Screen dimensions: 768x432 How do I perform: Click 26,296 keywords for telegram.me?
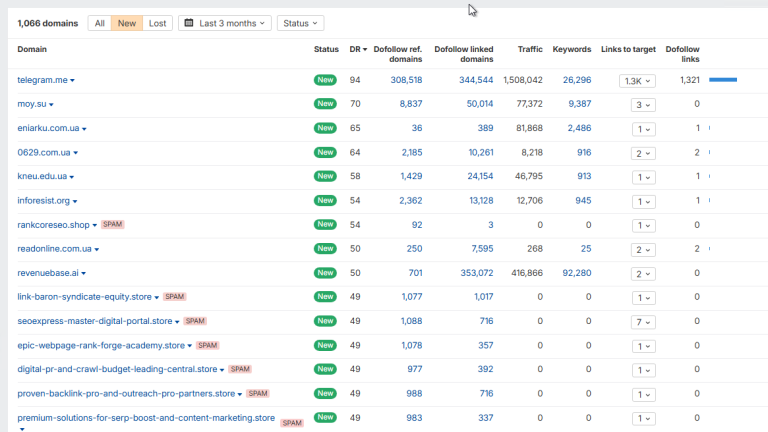tap(577, 80)
